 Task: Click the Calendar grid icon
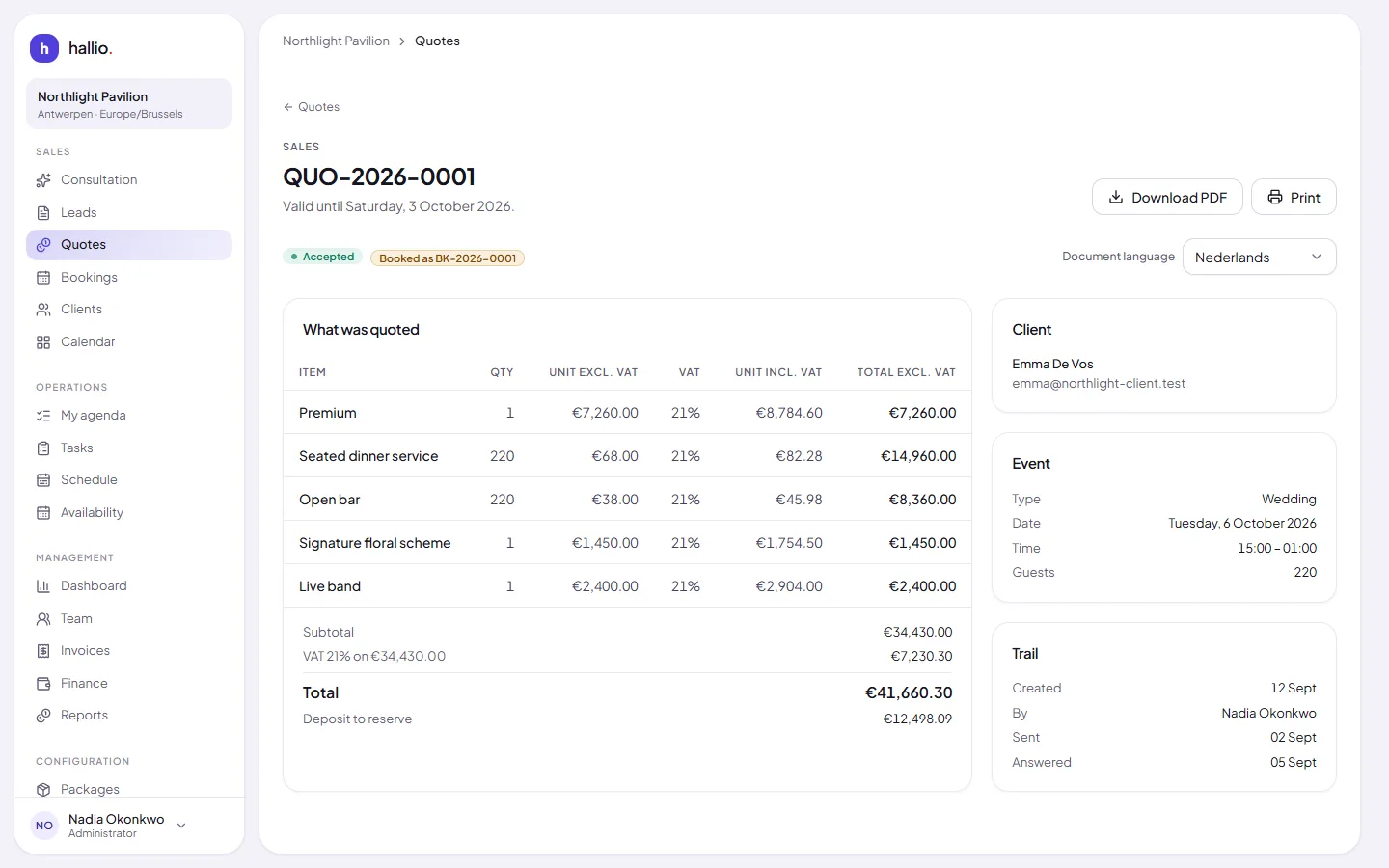43,342
